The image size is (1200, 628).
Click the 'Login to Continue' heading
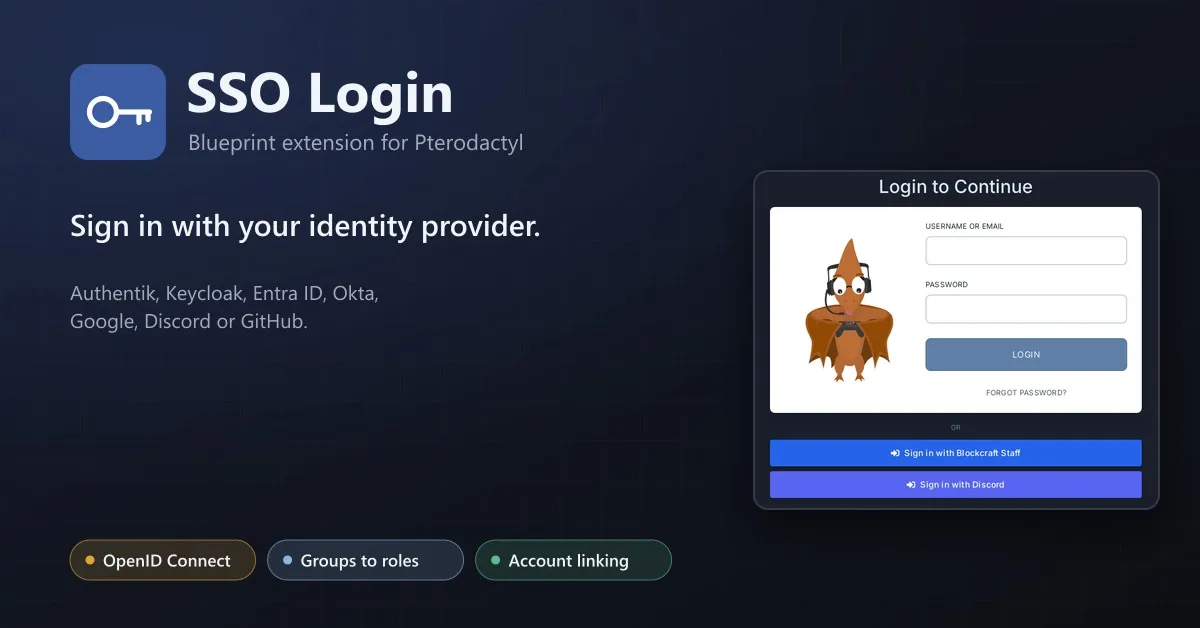pyautogui.click(x=955, y=187)
